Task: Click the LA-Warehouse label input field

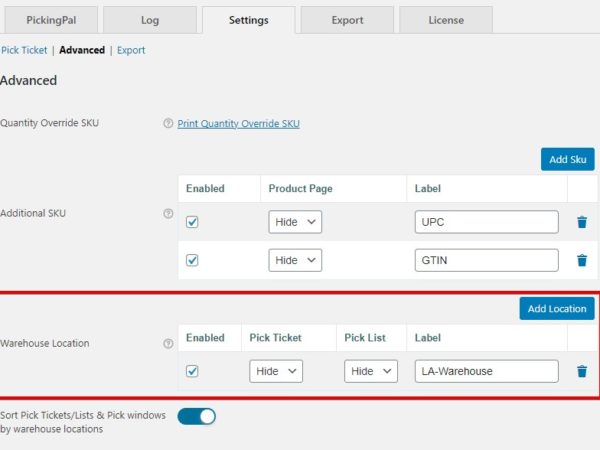Action: click(x=486, y=371)
